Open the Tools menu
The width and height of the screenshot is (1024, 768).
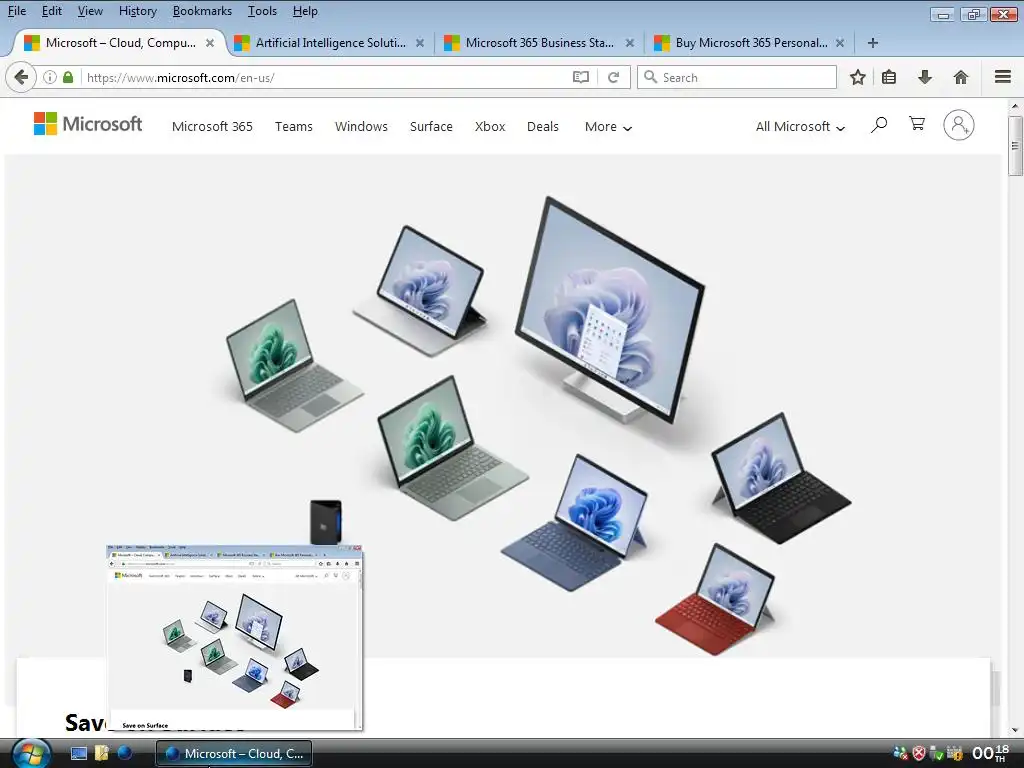[263, 11]
